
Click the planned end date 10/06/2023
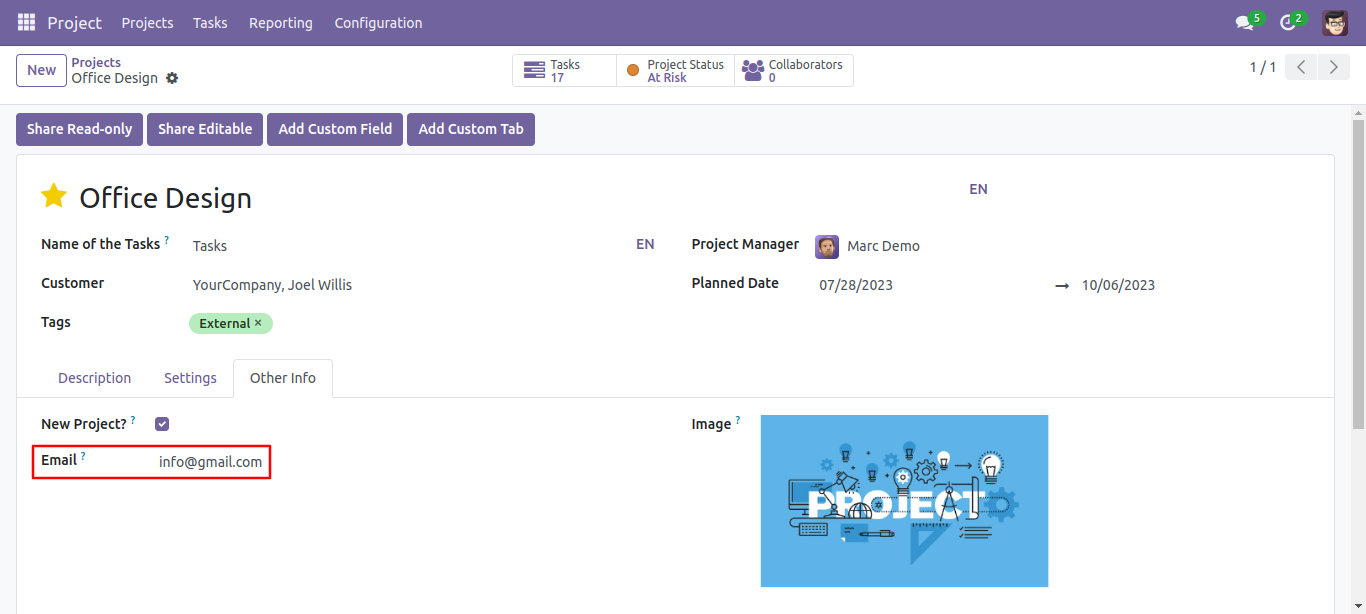point(1118,285)
